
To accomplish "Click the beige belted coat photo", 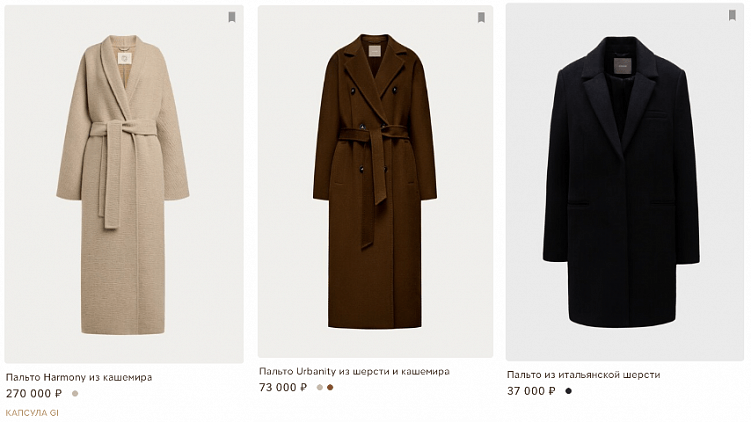I will point(123,185).
